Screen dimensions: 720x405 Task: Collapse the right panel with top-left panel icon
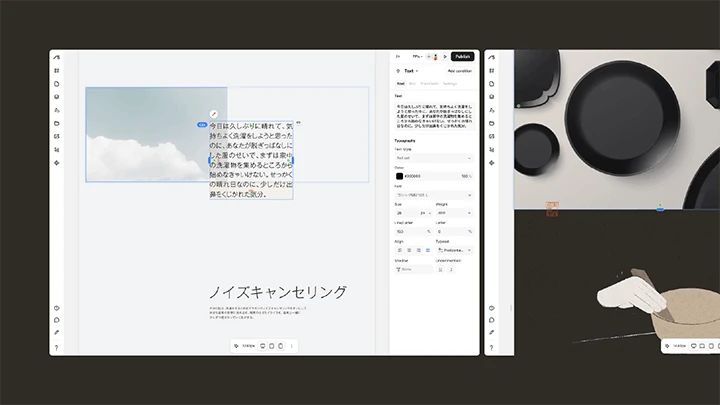[x=398, y=56]
